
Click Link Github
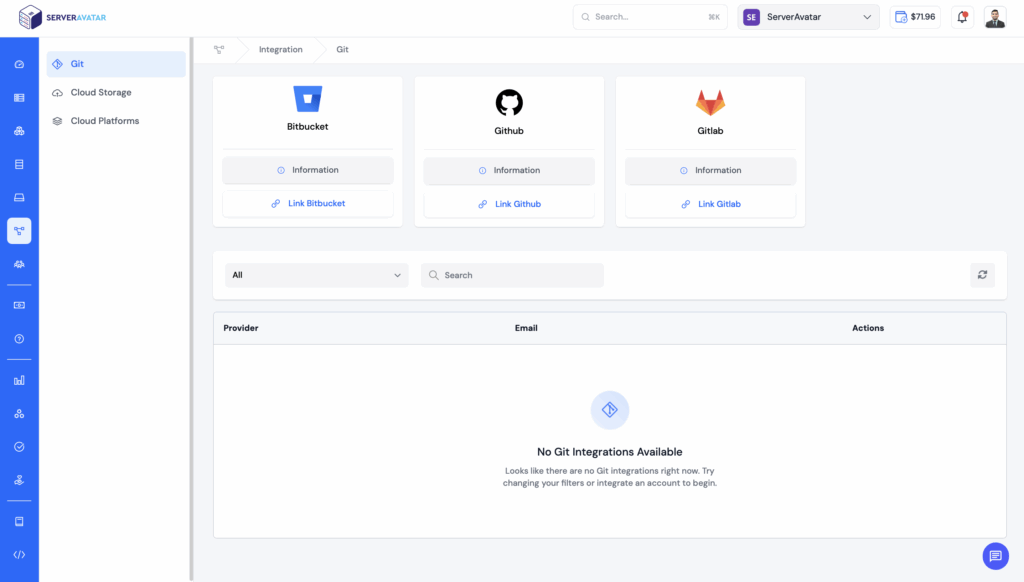[509, 204]
